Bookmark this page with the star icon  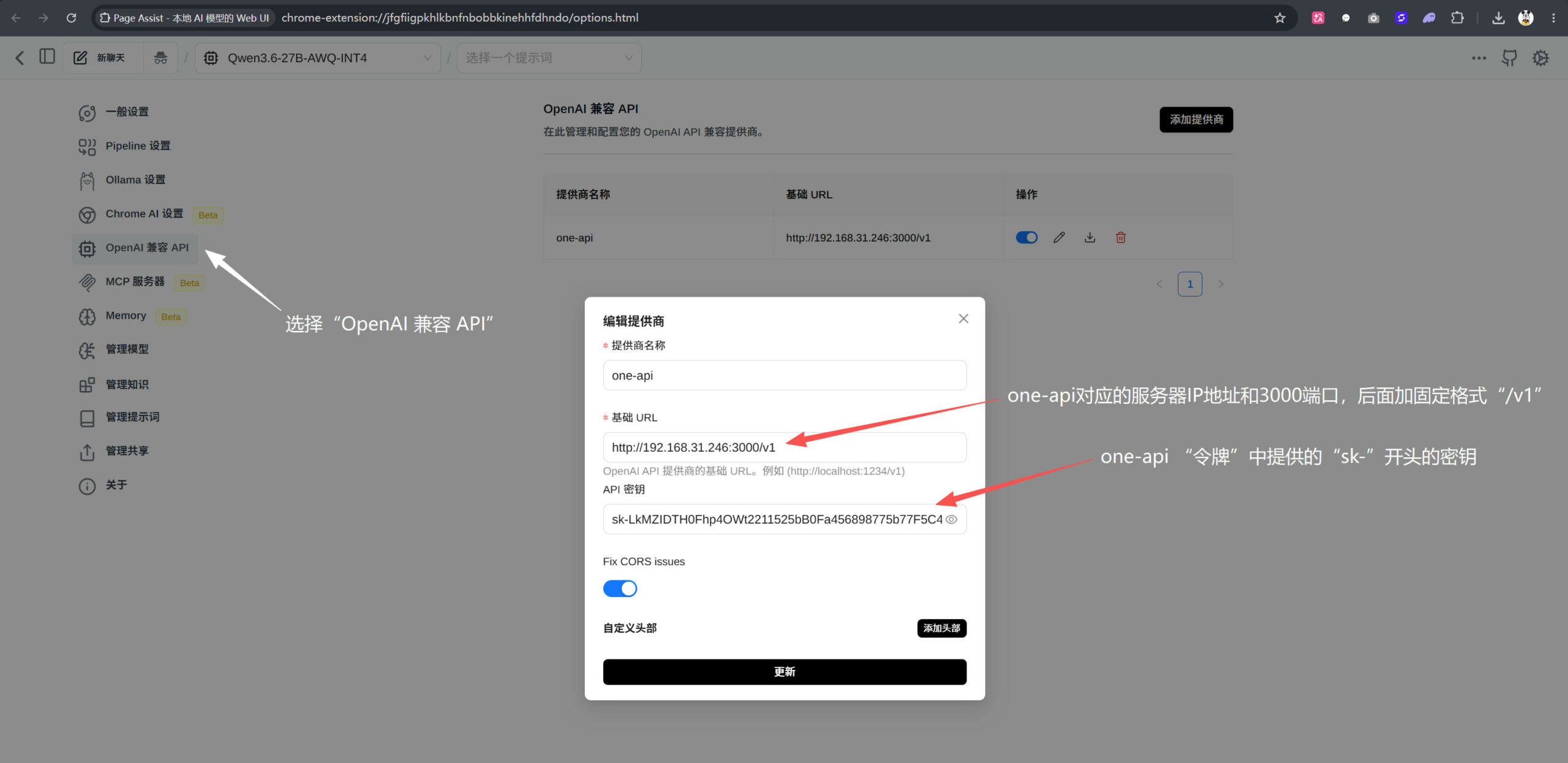[x=1280, y=18]
